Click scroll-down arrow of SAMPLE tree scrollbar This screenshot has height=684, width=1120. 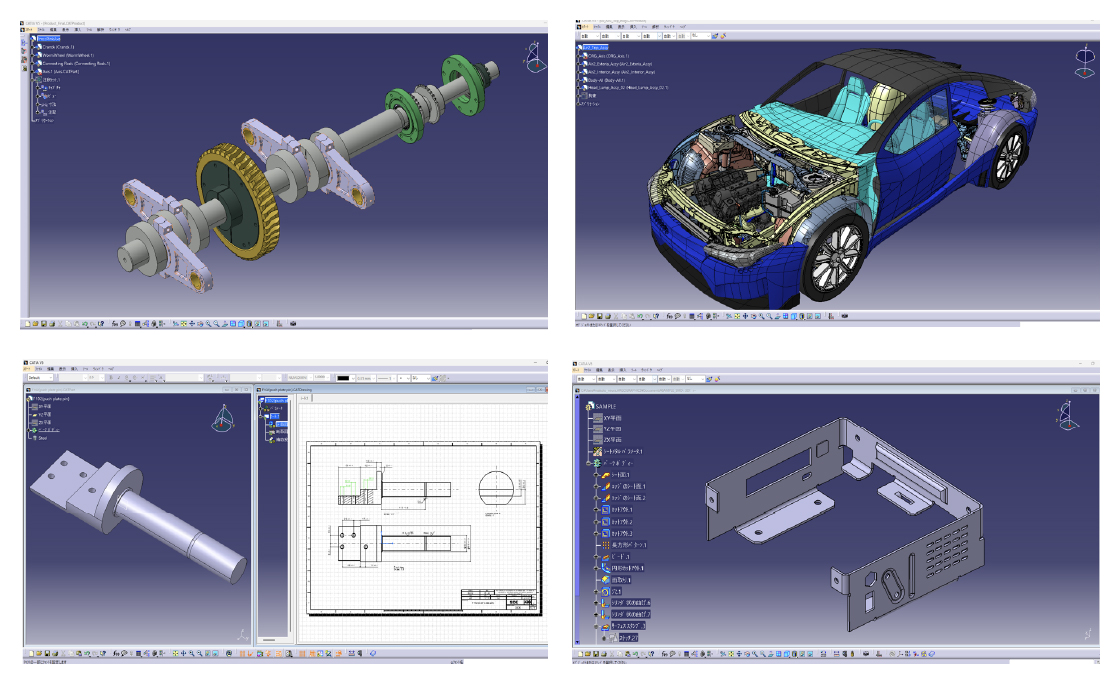point(577,642)
